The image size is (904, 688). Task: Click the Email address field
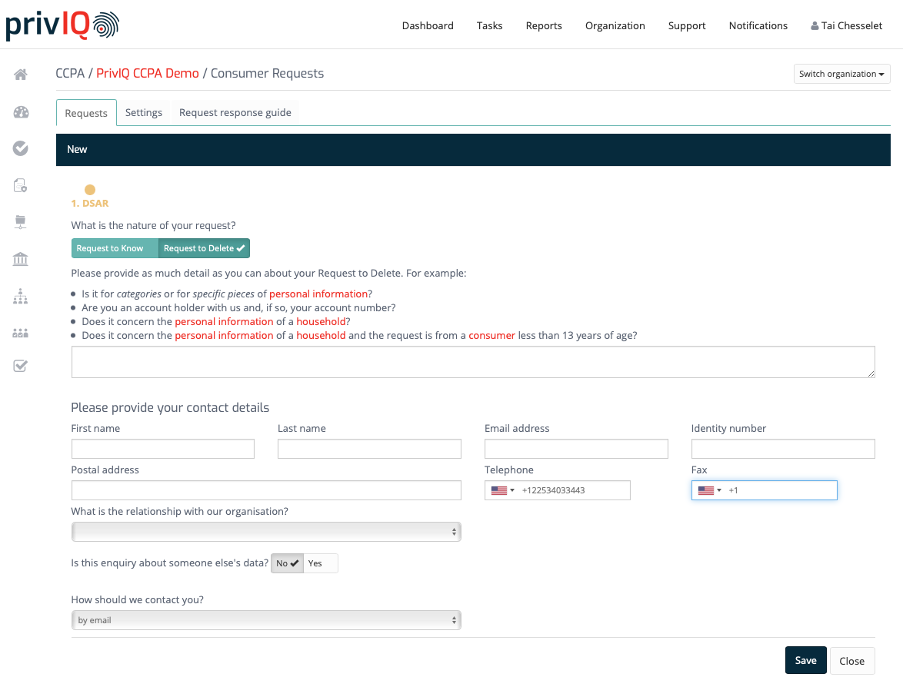coord(576,449)
